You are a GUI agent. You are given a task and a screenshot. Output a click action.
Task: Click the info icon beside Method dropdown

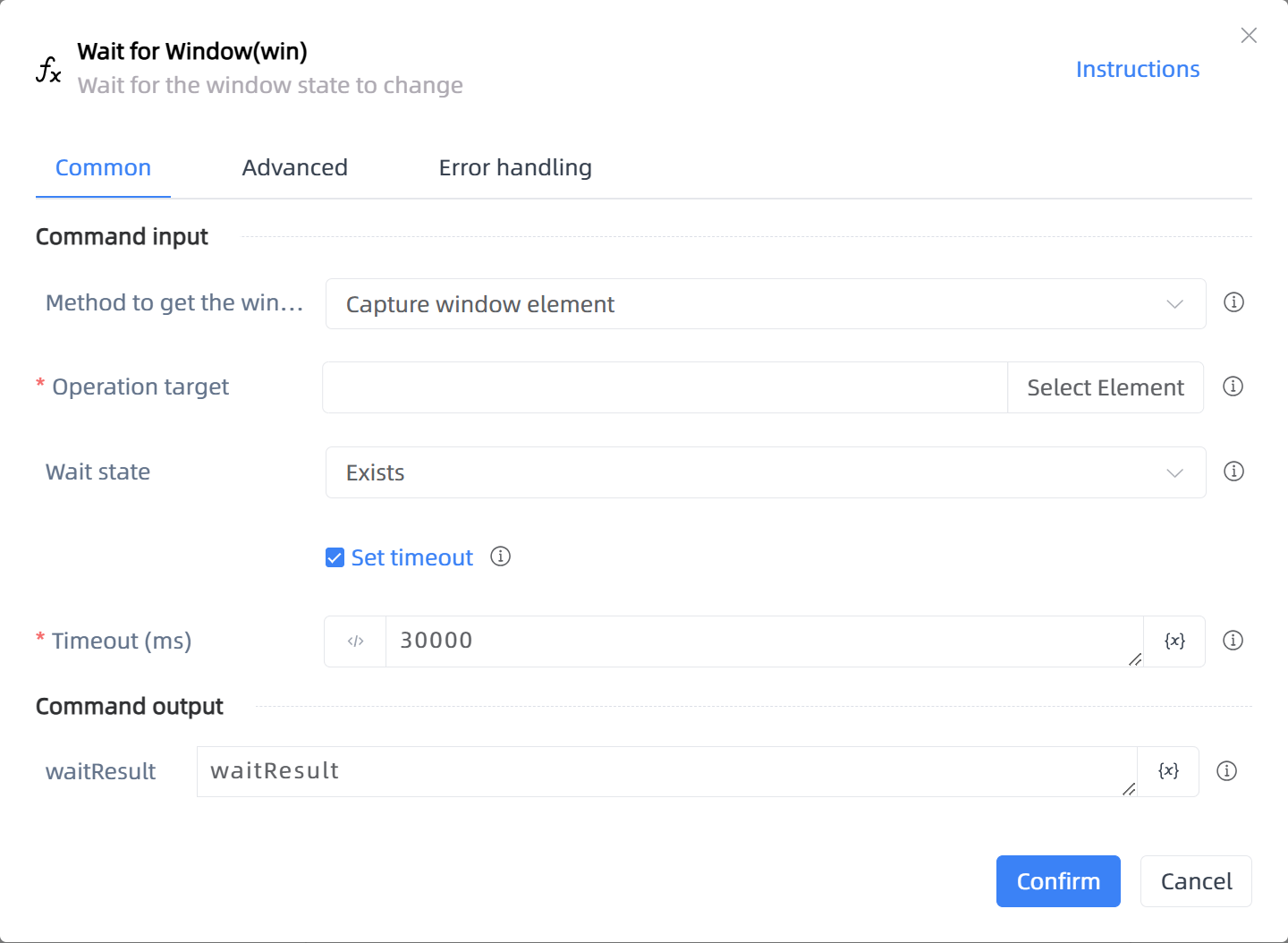1233,302
